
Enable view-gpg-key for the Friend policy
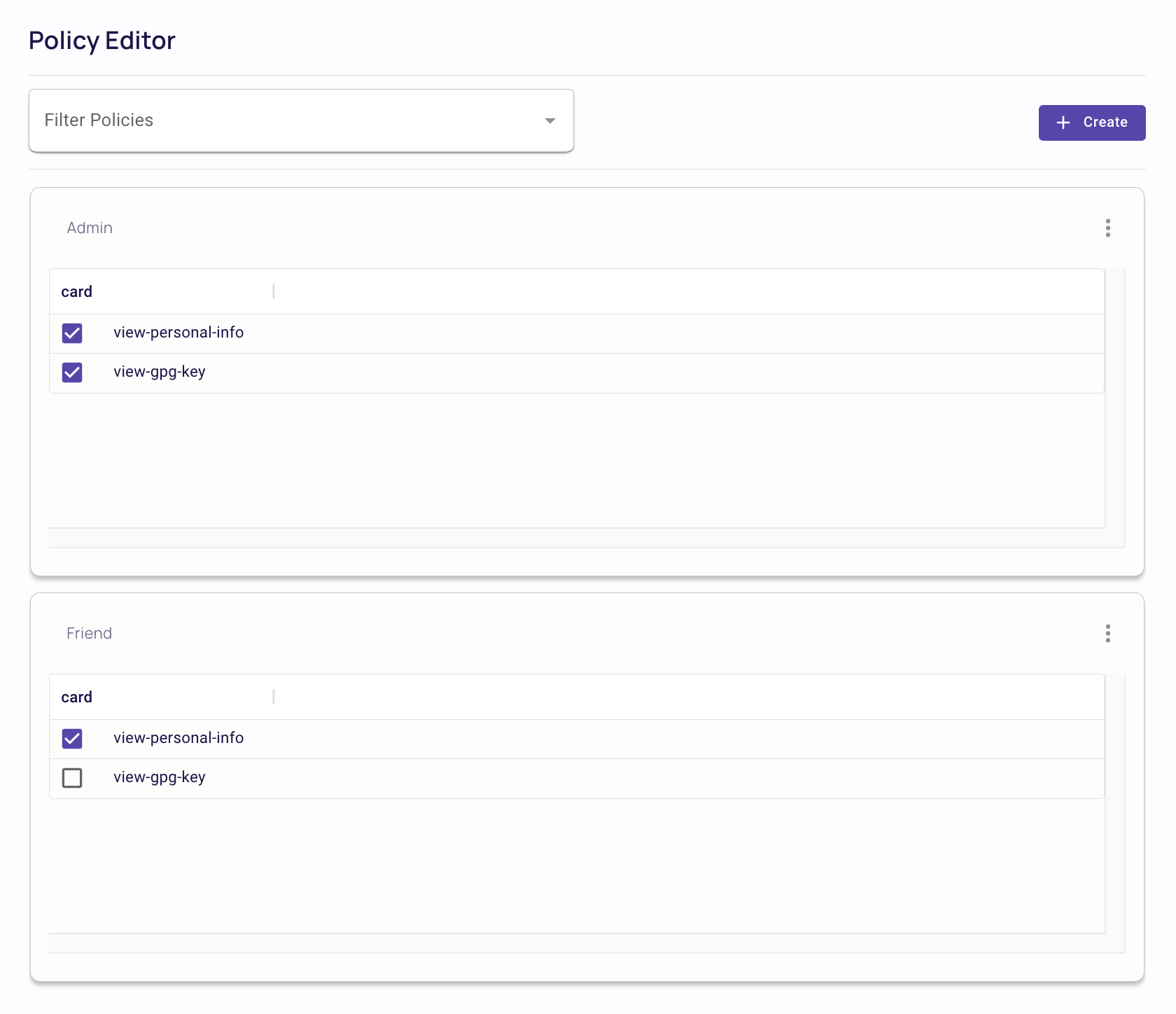[x=72, y=777]
